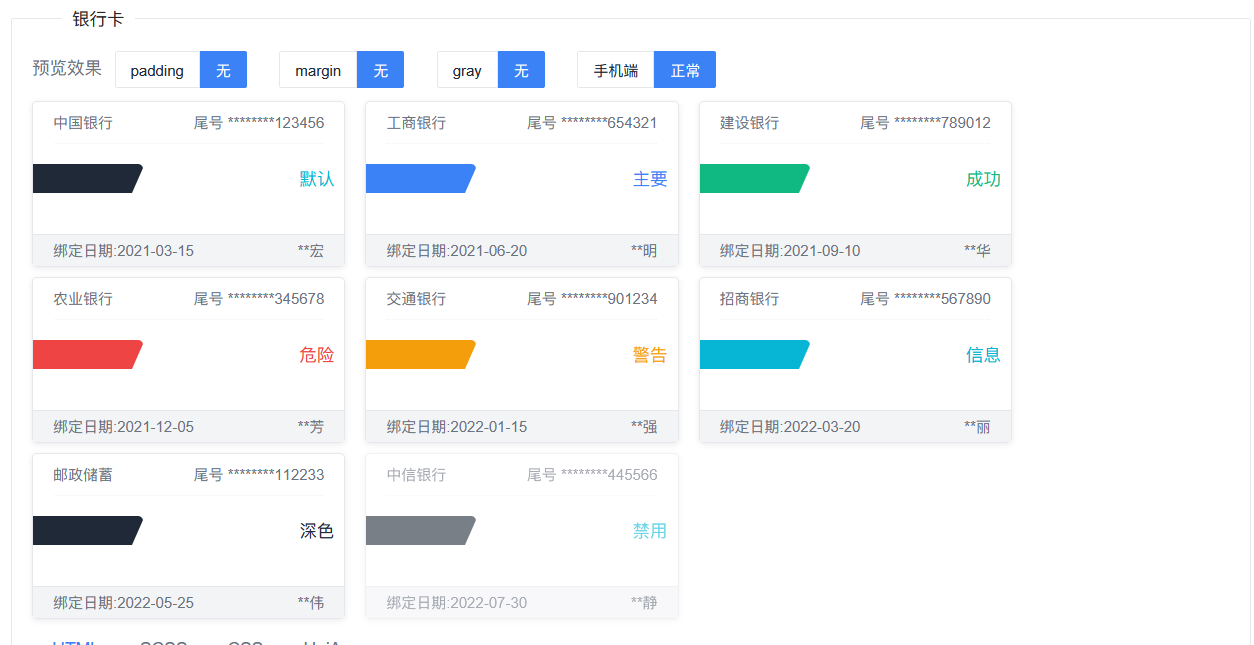Toggle the 无 button beside gray
The height and width of the screenshot is (645, 1254).
pos(521,70)
